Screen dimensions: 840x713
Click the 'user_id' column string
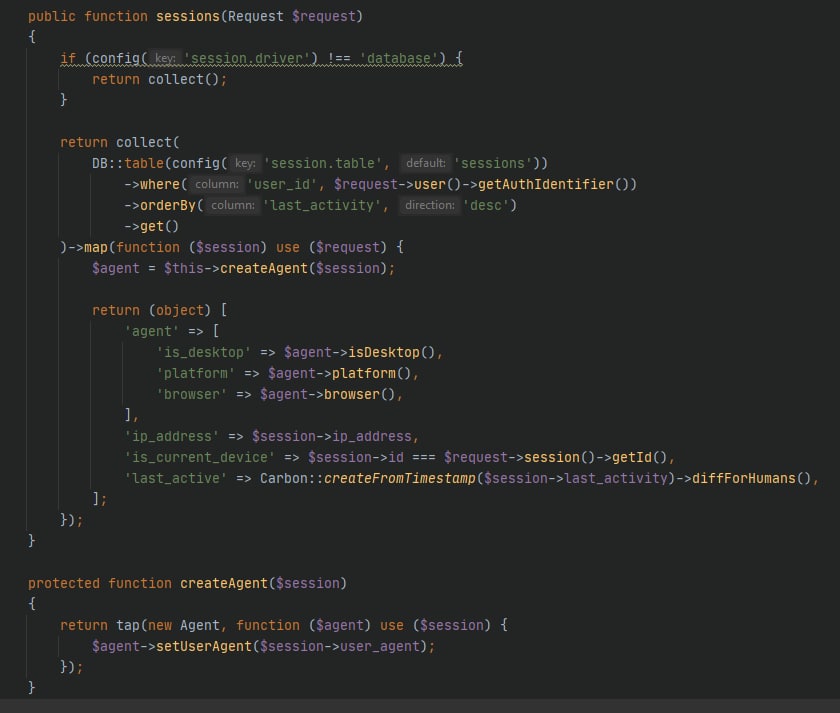281,184
